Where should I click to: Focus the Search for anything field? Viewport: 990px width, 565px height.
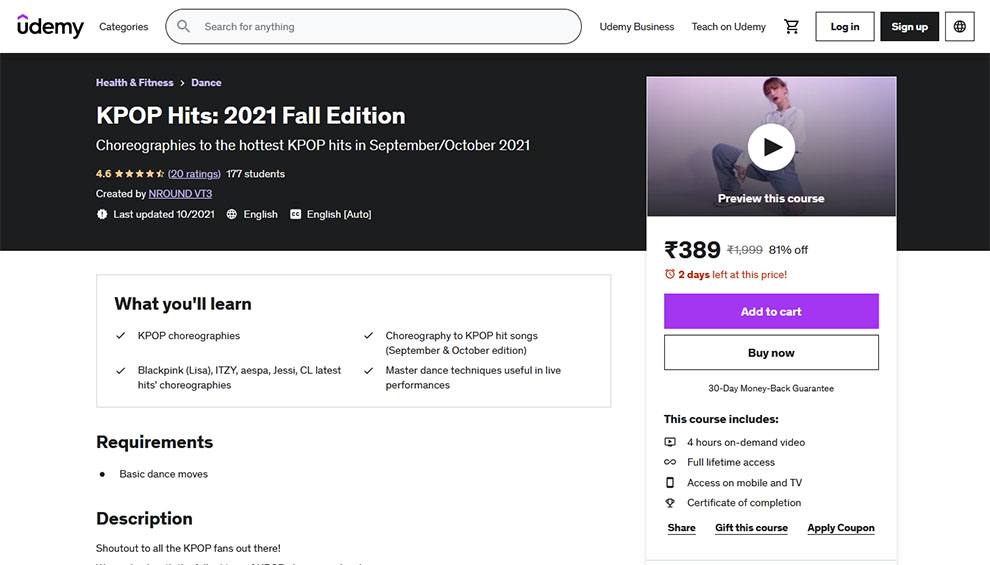tap(374, 27)
